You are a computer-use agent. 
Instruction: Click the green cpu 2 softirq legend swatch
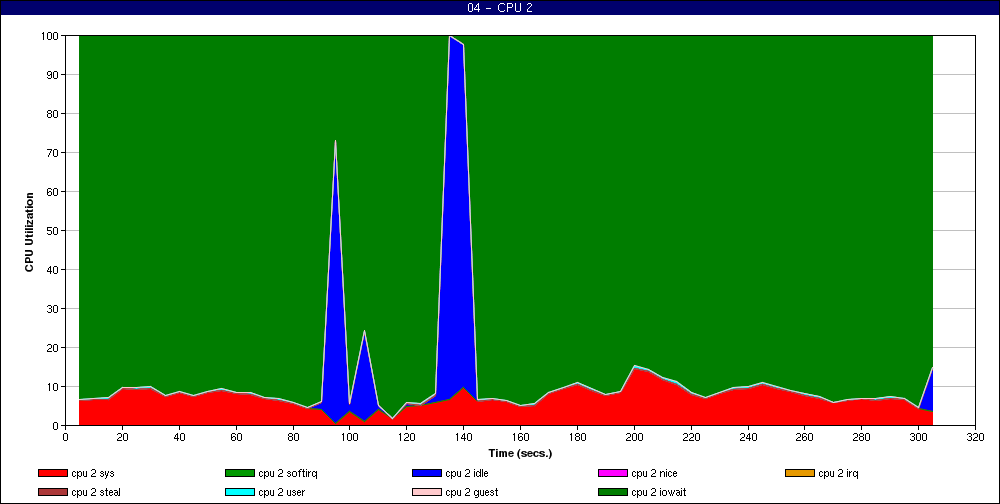(x=239, y=473)
